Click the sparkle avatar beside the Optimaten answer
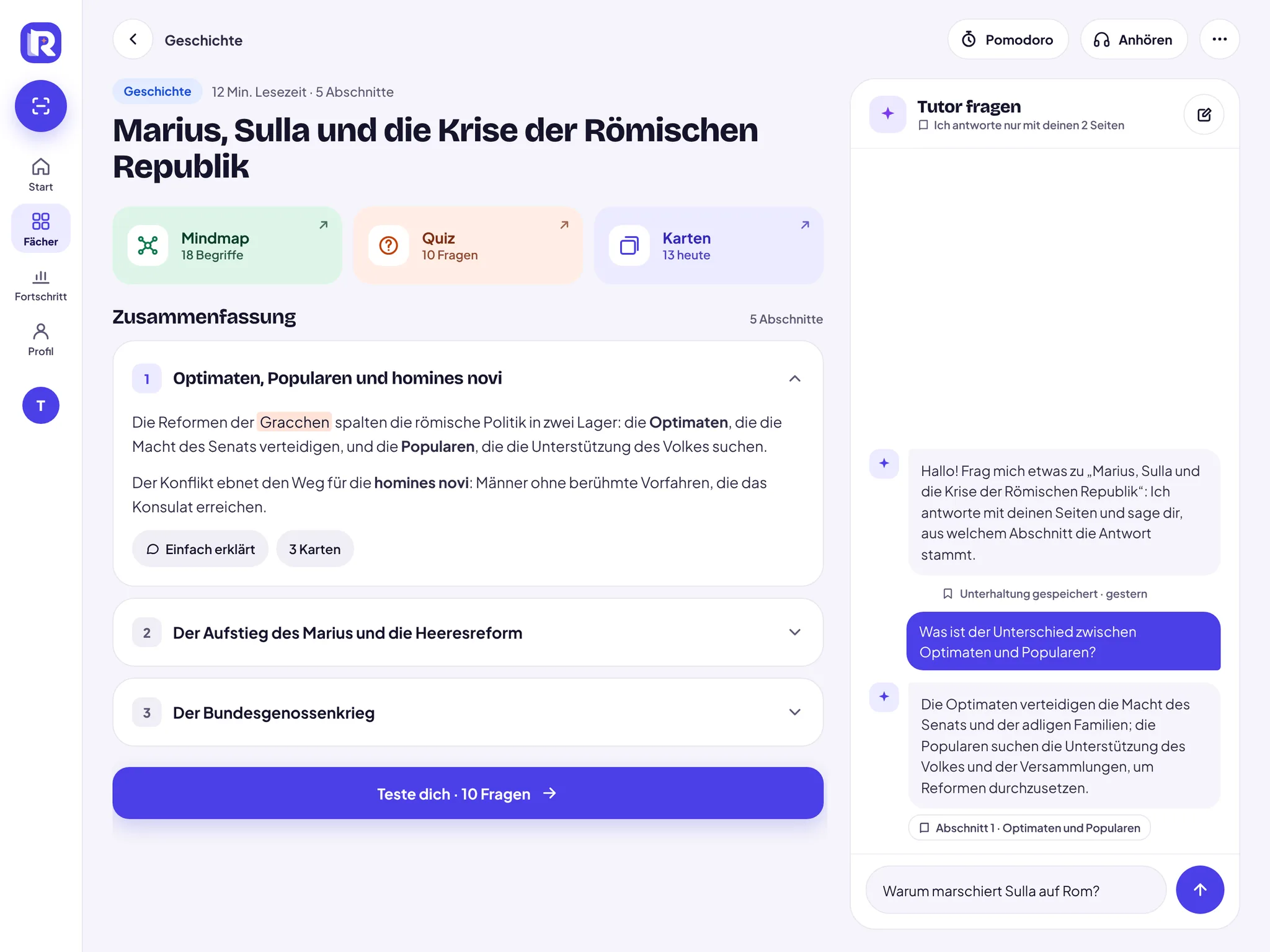Screen dimensions: 1270x952 [x=884, y=697]
